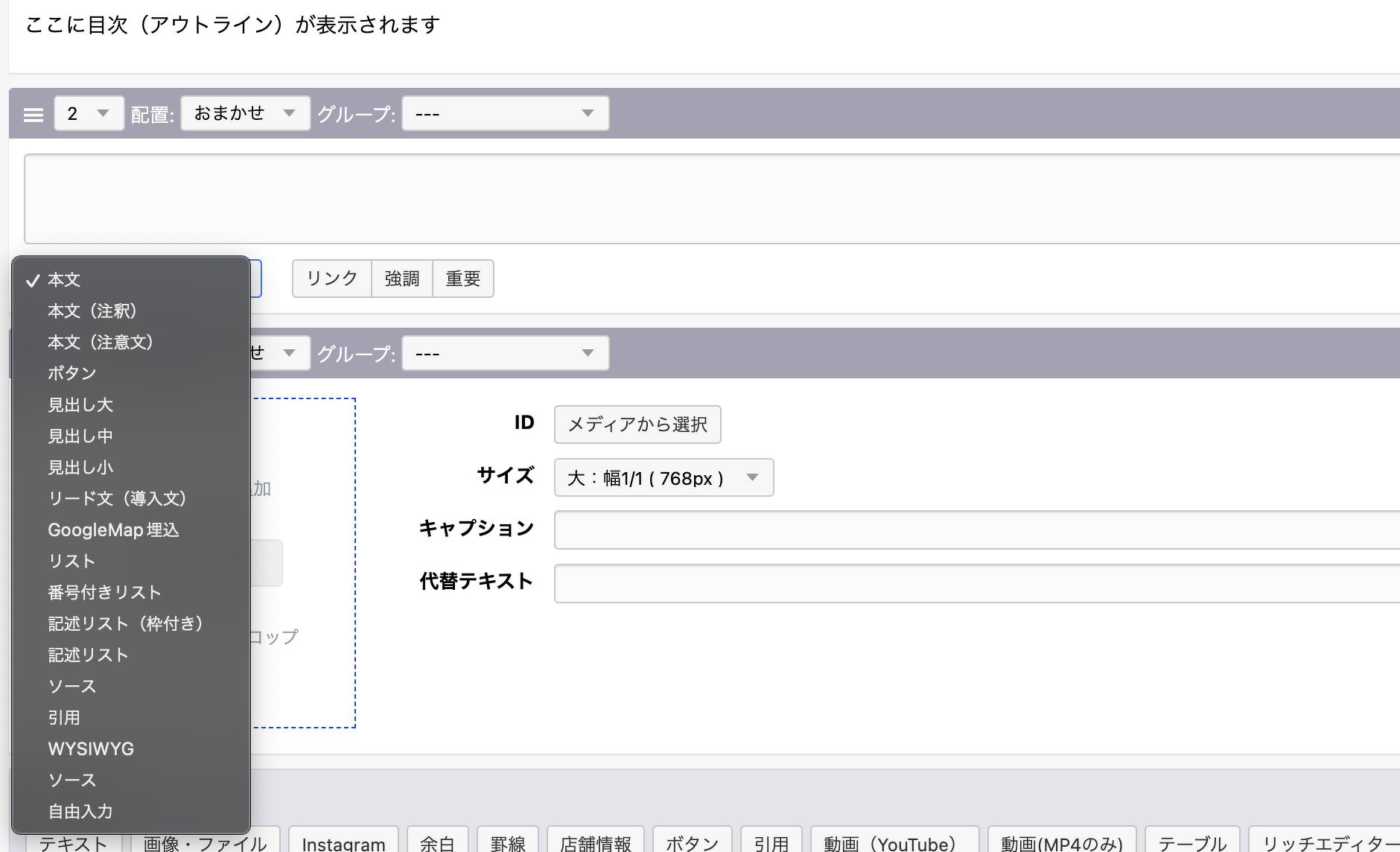Pick 番号付きリスト from the dropdown list
The image size is (1400, 852).
104,593
